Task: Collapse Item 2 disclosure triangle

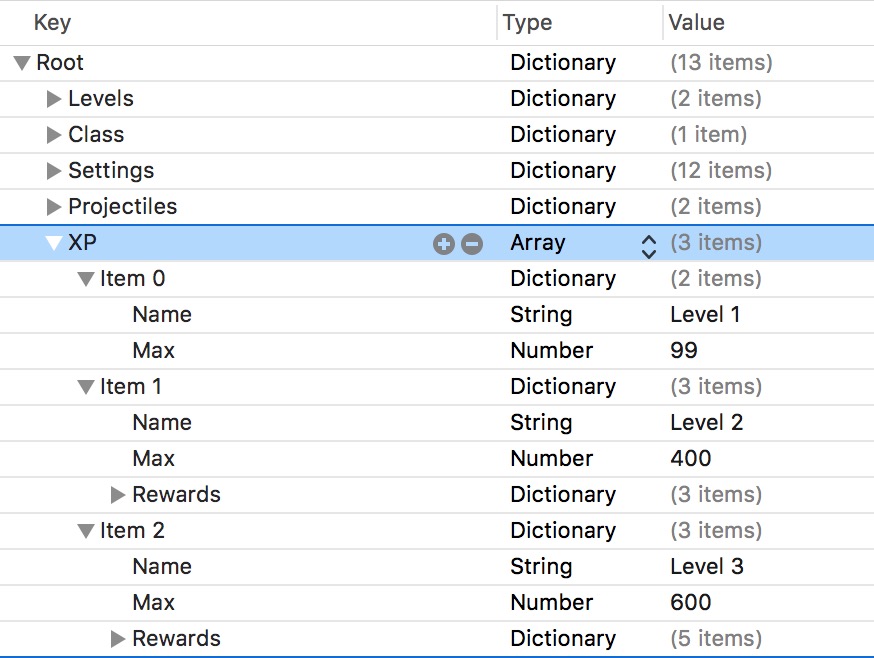Action: click(x=86, y=531)
